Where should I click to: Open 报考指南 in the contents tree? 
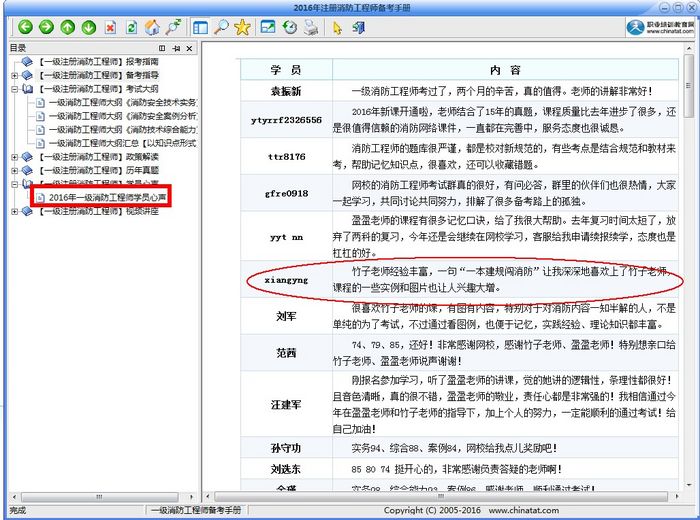pyautogui.click(x=98, y=62)
